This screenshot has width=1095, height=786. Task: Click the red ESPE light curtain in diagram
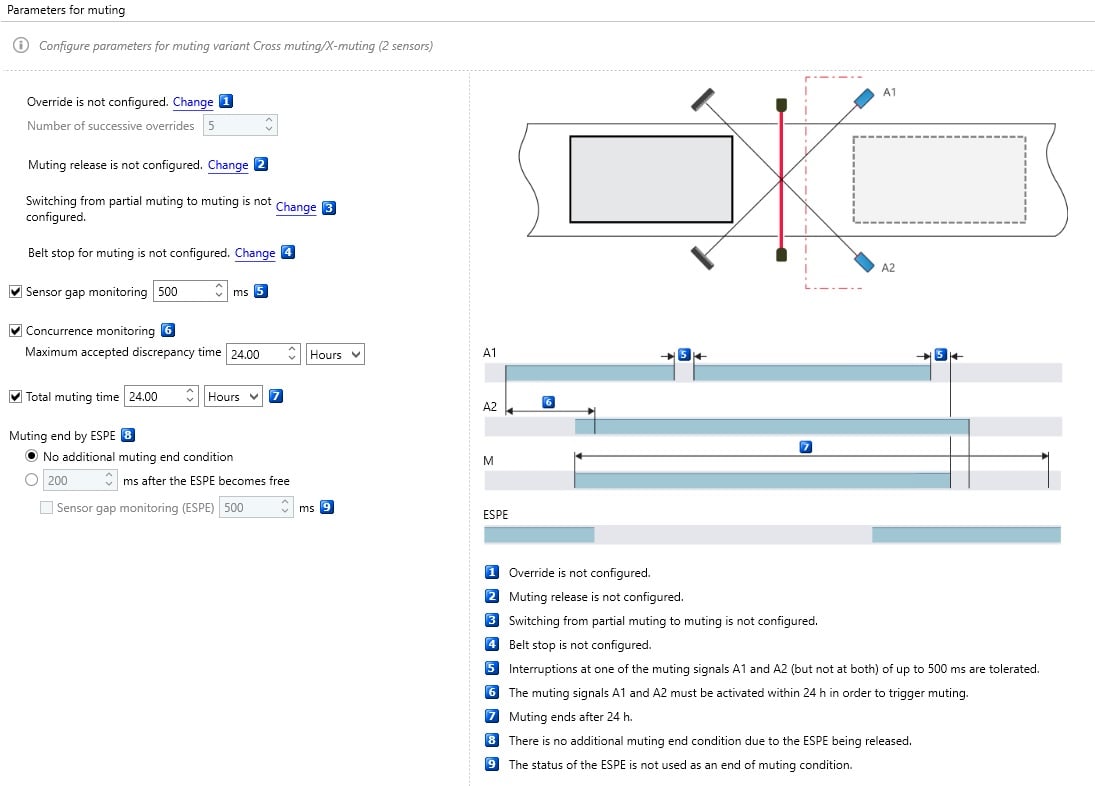[781, 180]
